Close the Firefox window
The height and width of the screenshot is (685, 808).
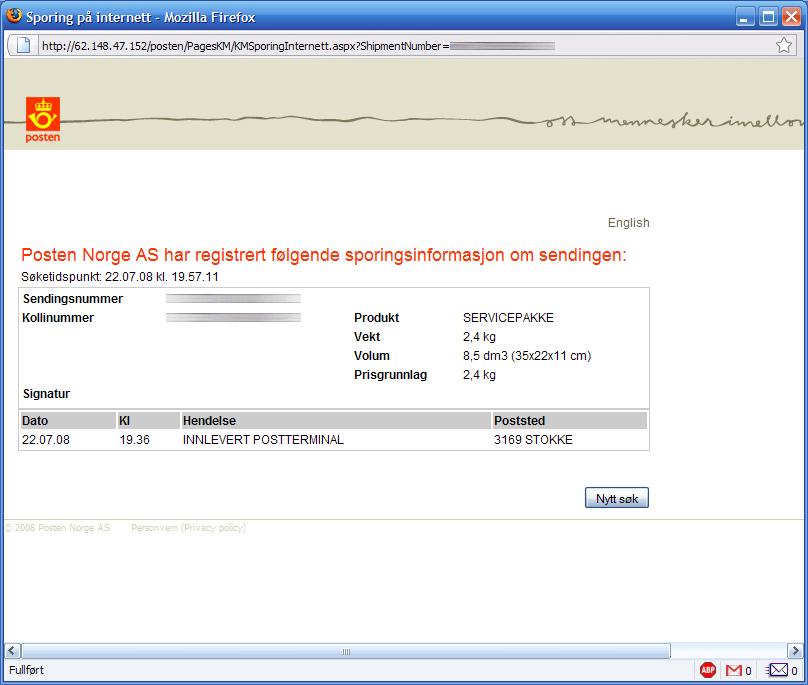pyautogui.click(x=792, y=17)
